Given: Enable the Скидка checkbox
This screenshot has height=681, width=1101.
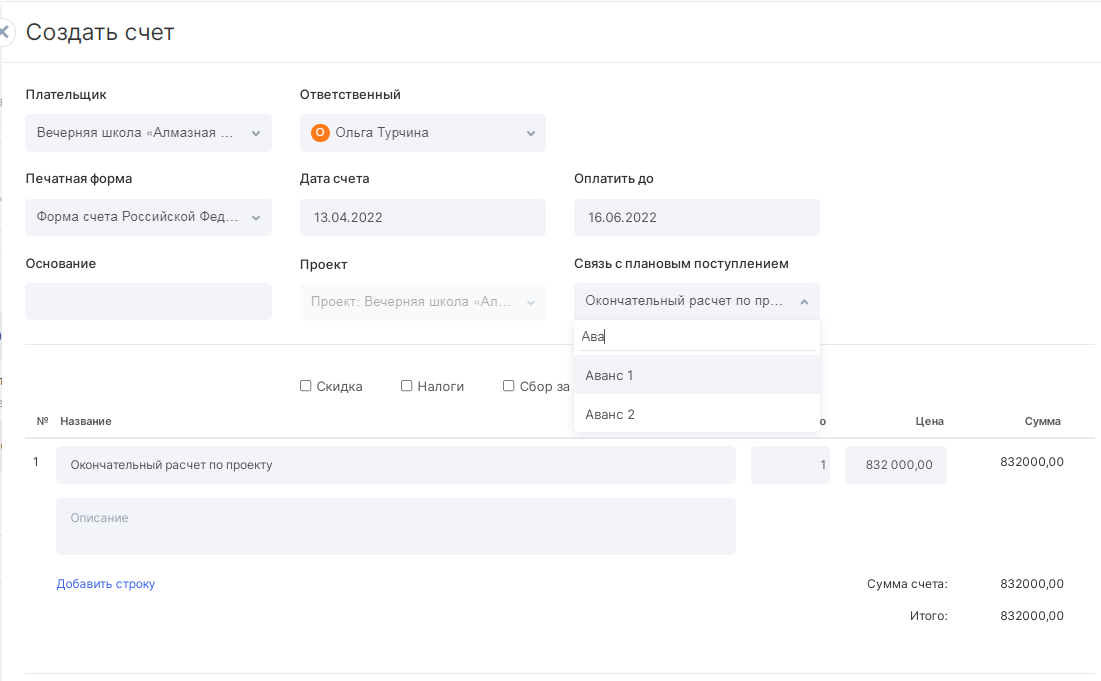Looking at the screenshot, I should [x=306, y=386].
